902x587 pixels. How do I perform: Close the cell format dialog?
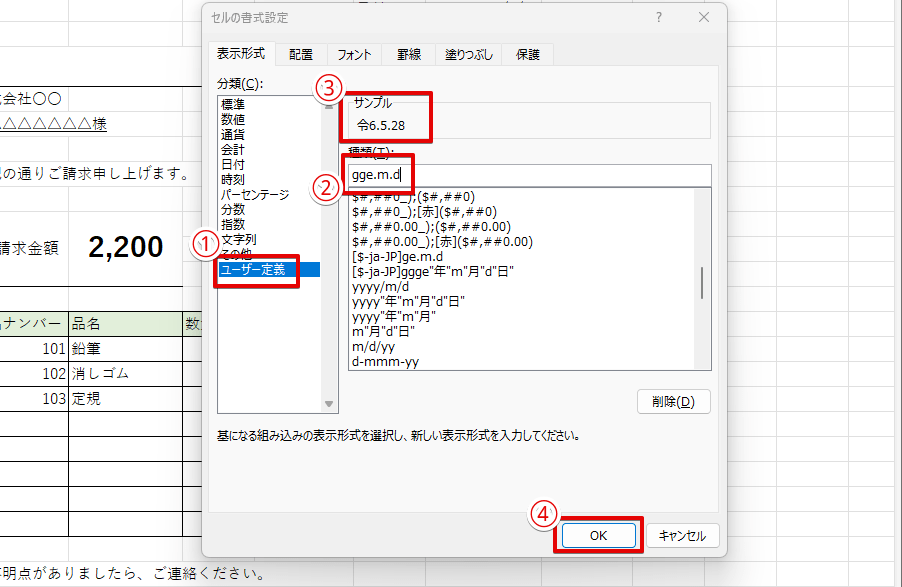coord(704,18)
